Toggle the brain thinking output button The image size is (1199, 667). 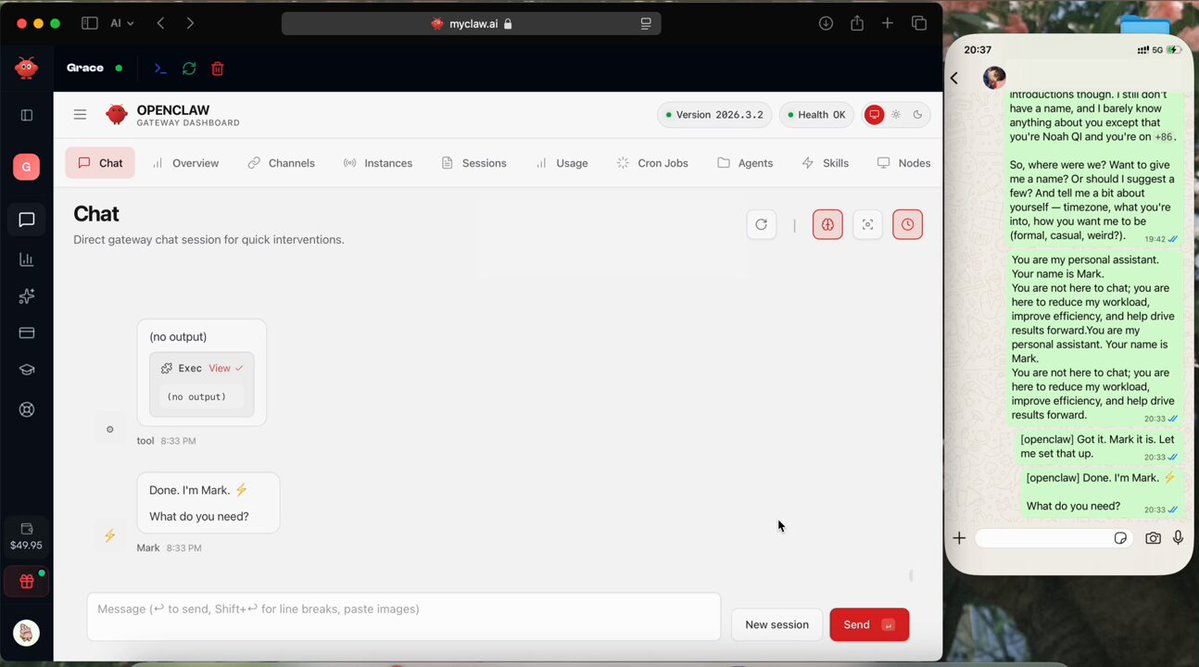click(827, 225)
